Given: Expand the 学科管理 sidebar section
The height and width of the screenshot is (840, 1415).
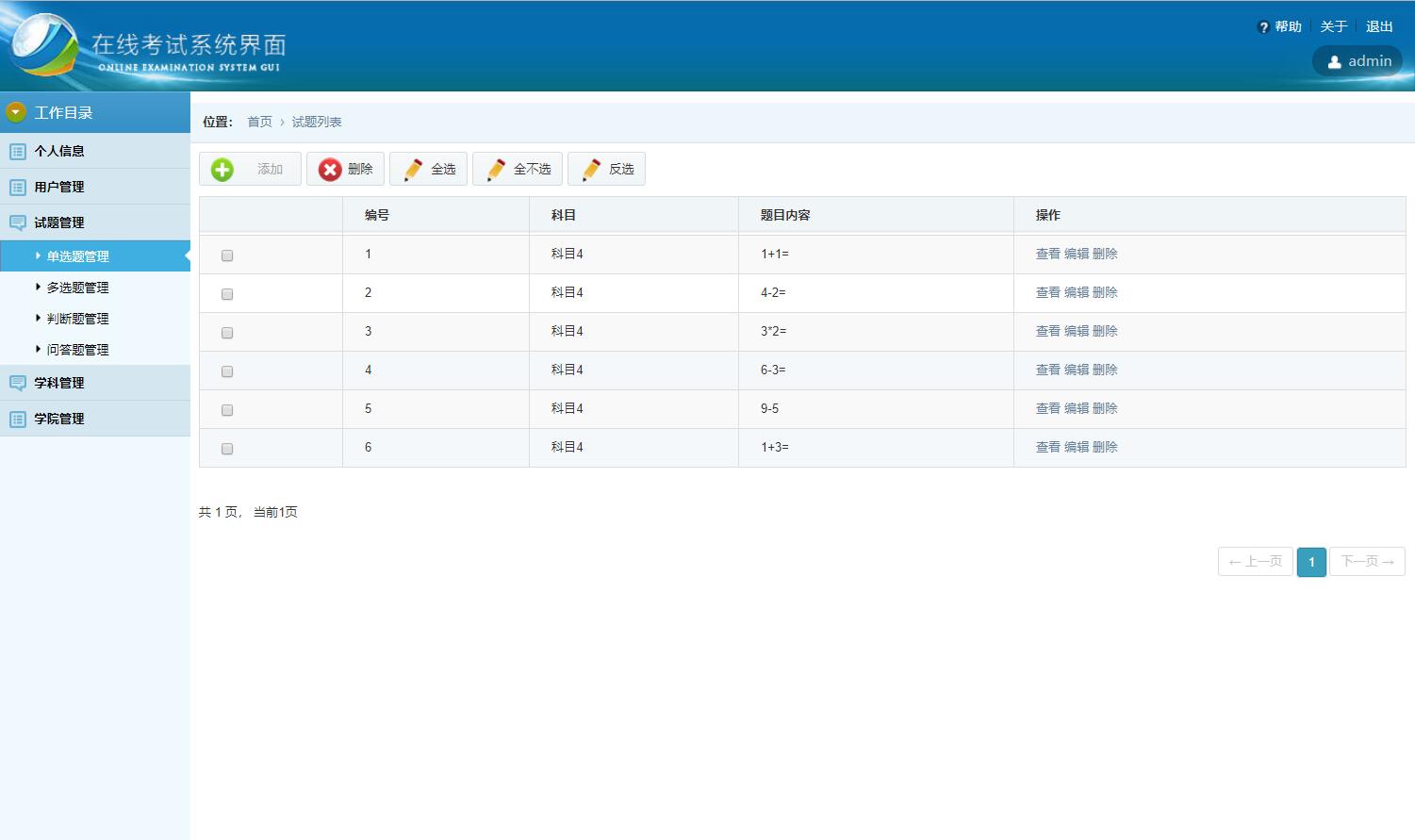Looking at the screenshot, I should click(59, 383).
